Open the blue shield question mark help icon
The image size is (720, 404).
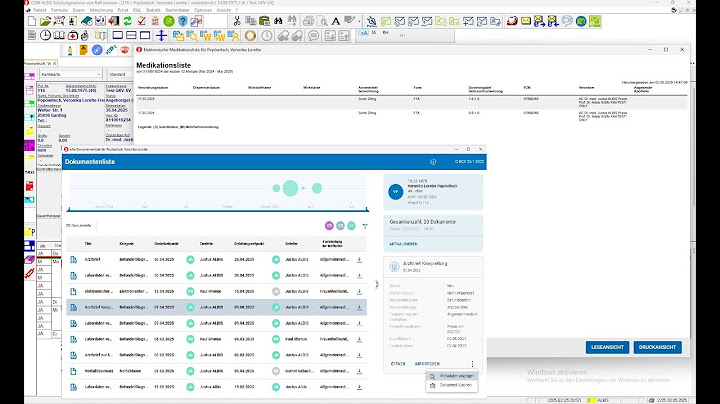[x=183, y=21]
